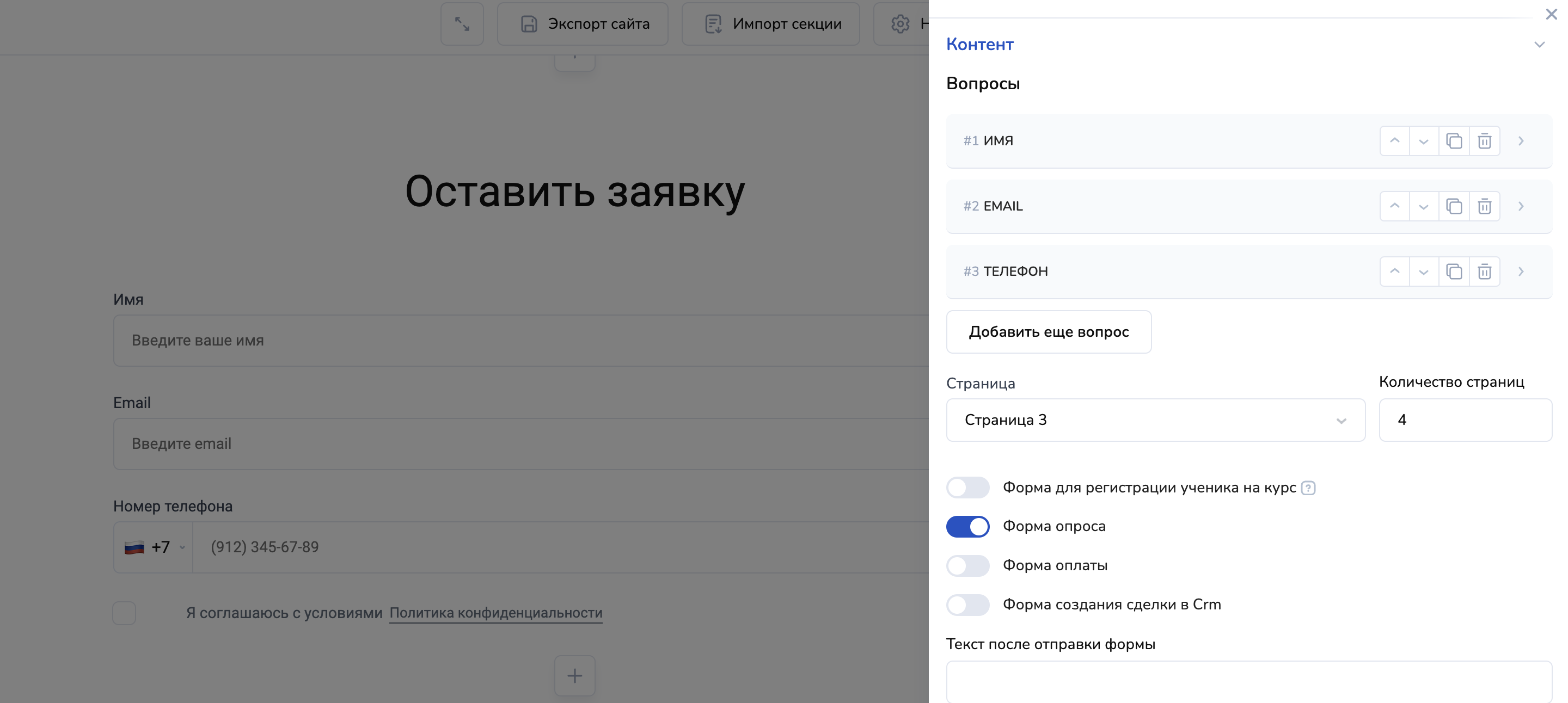The height and width of the screenshot is (703, 1568).
Task: Open the Страница 3 dropdown
Action: click(1155, 420)
